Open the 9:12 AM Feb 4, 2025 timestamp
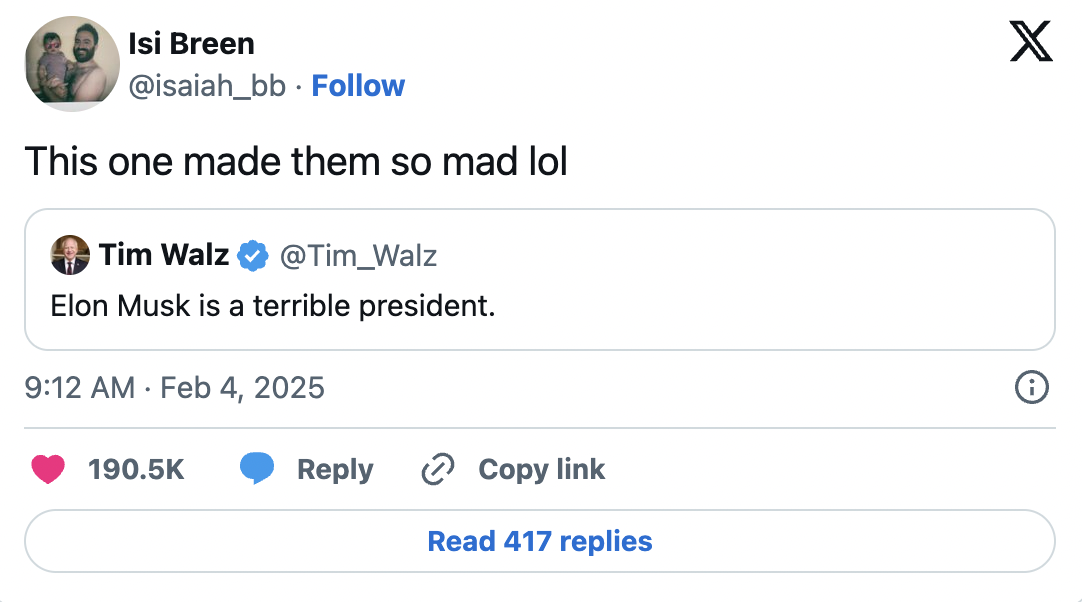This screenshot has height=602, width=1082. (175, 387)
